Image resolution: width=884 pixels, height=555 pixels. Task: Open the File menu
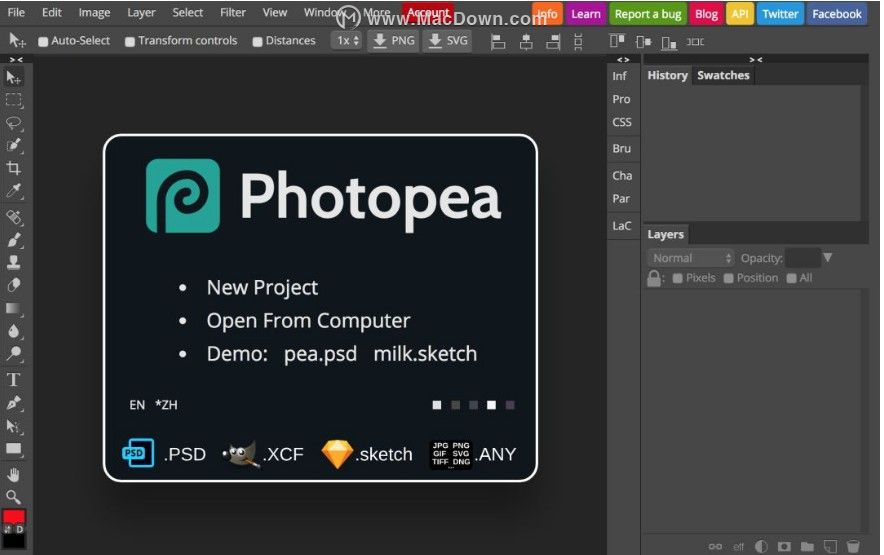pos(16,12)
